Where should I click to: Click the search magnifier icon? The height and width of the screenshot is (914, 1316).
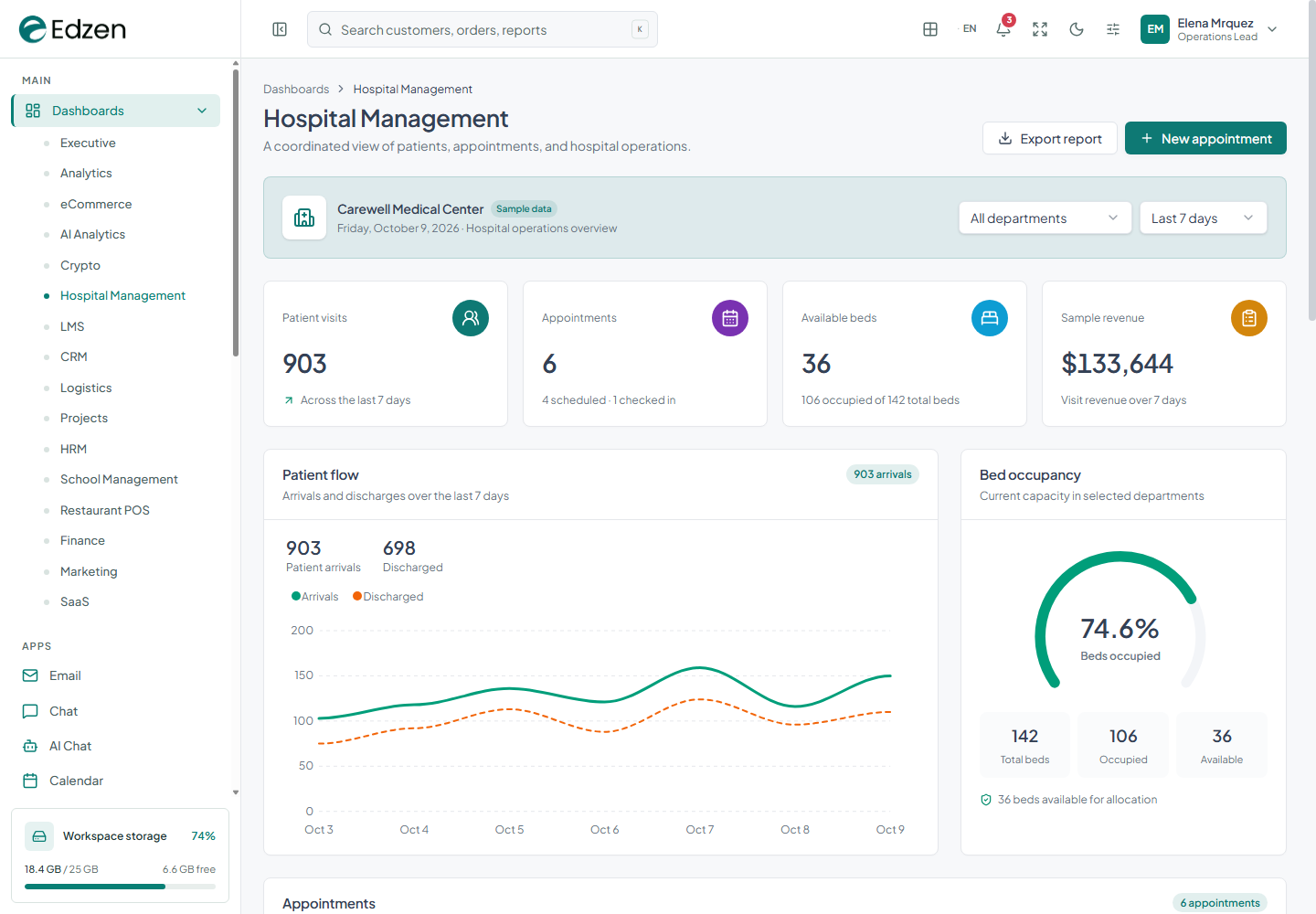[325, 29]
